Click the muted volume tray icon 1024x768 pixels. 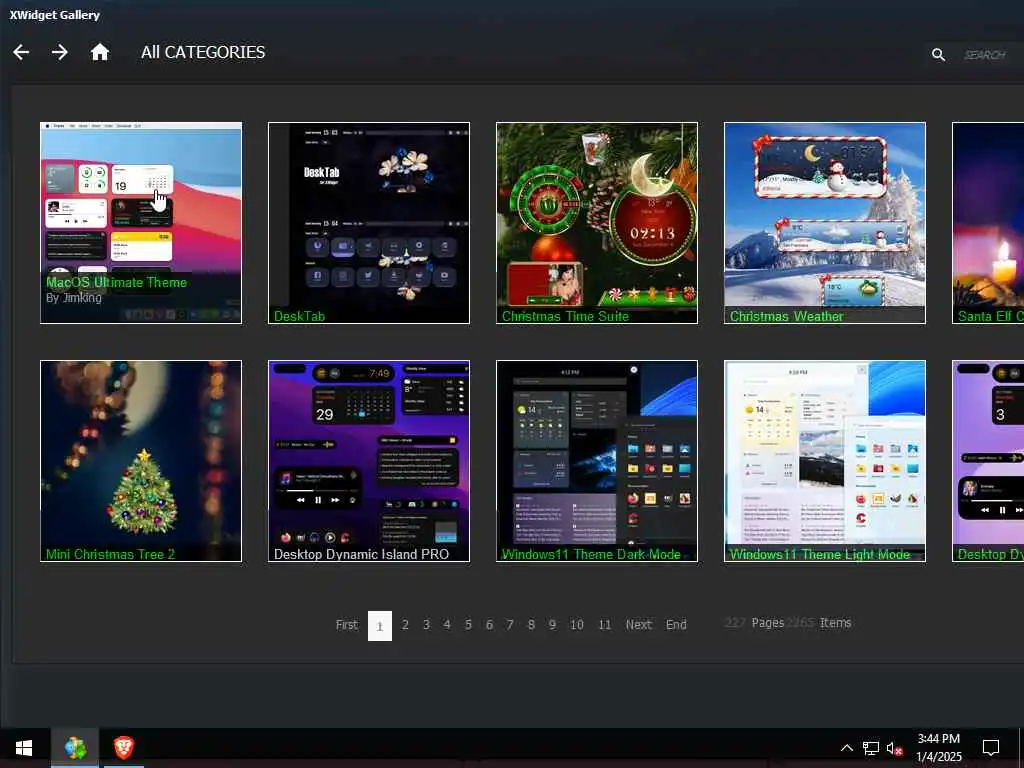pyautogui.click(x=895, y=748)
